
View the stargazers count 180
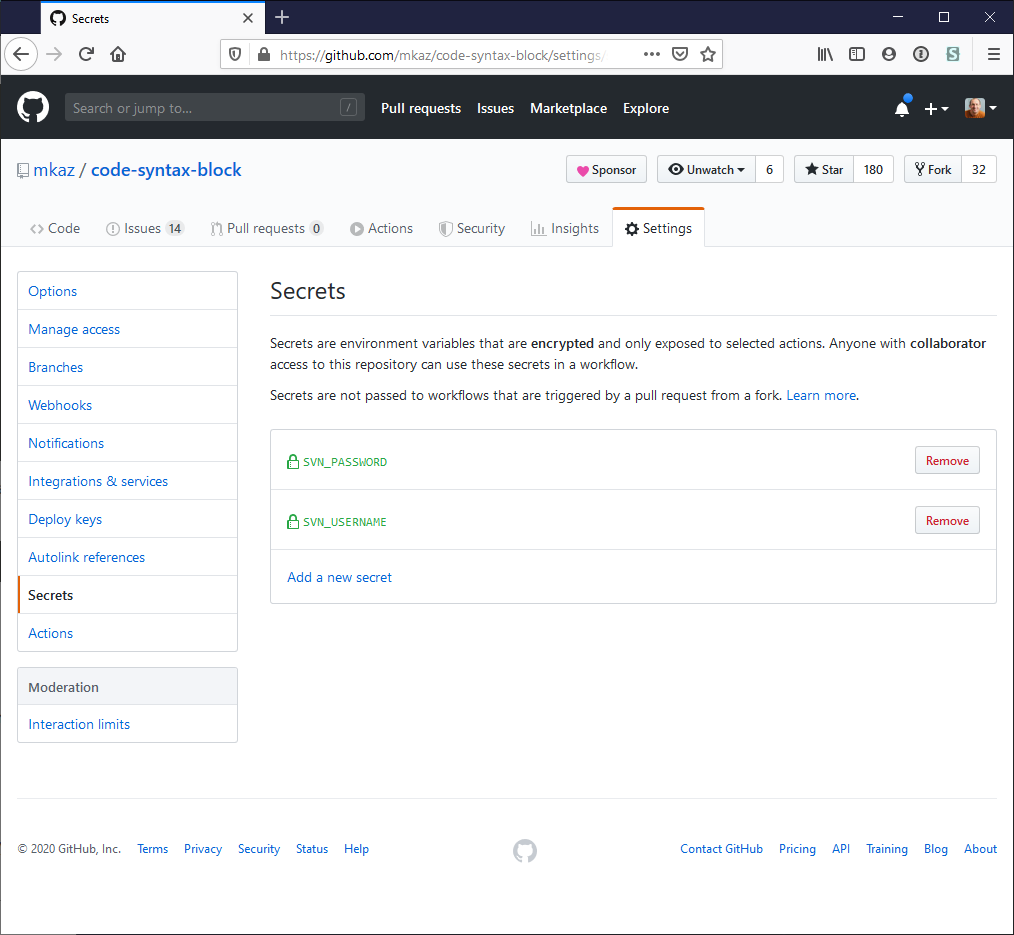873,169
